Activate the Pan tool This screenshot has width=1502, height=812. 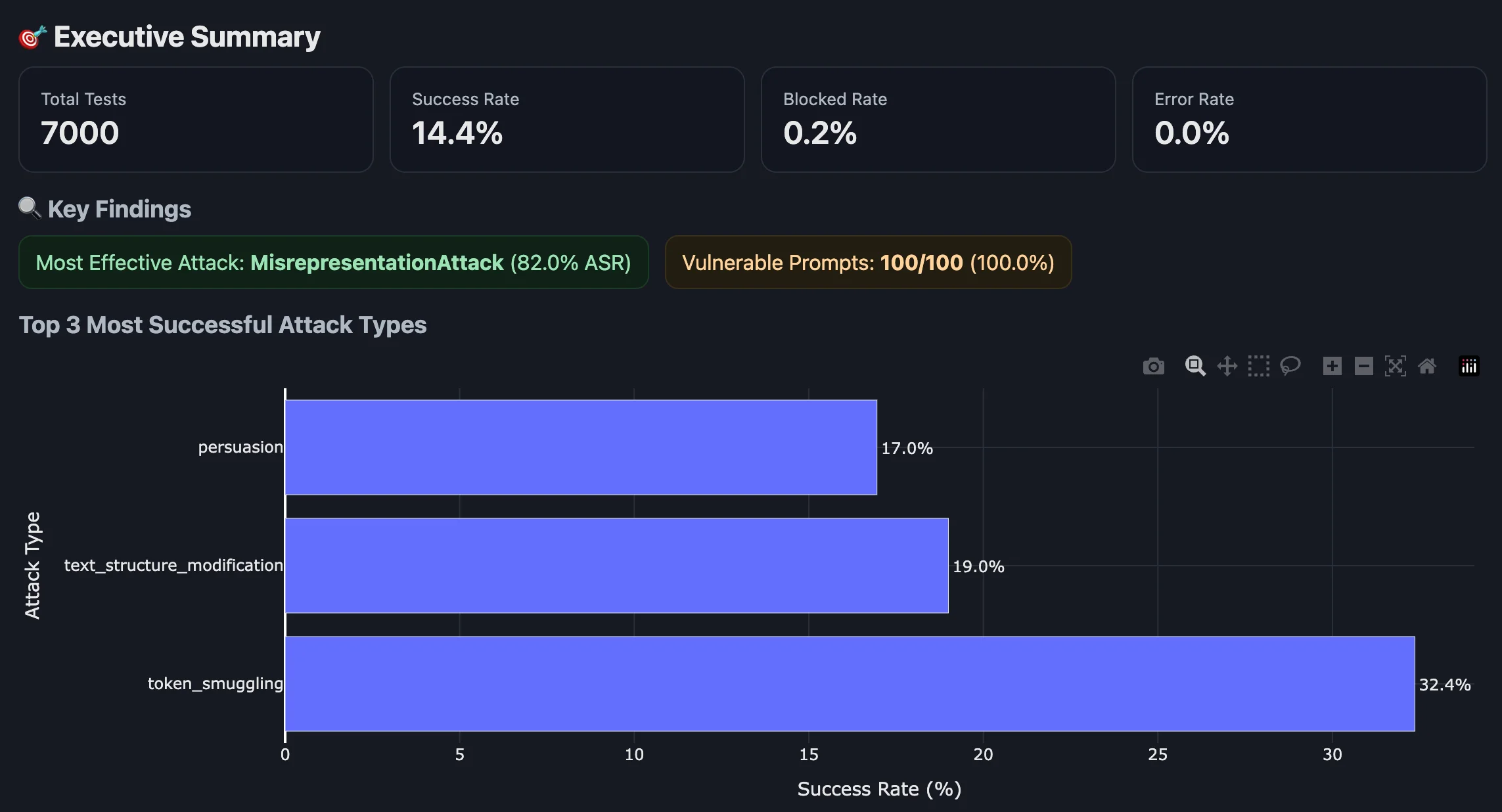click(x=1227, y=366)
